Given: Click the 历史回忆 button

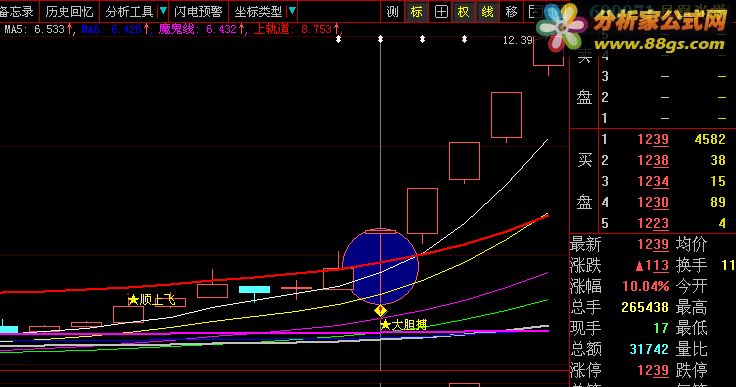Looking at the screenshot, I should [x=69, y=12].
